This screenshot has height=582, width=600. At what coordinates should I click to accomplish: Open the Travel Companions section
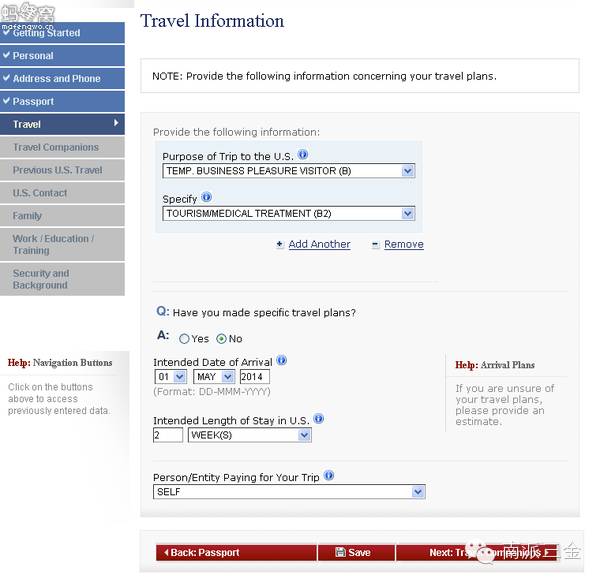(x=62, y=147)
